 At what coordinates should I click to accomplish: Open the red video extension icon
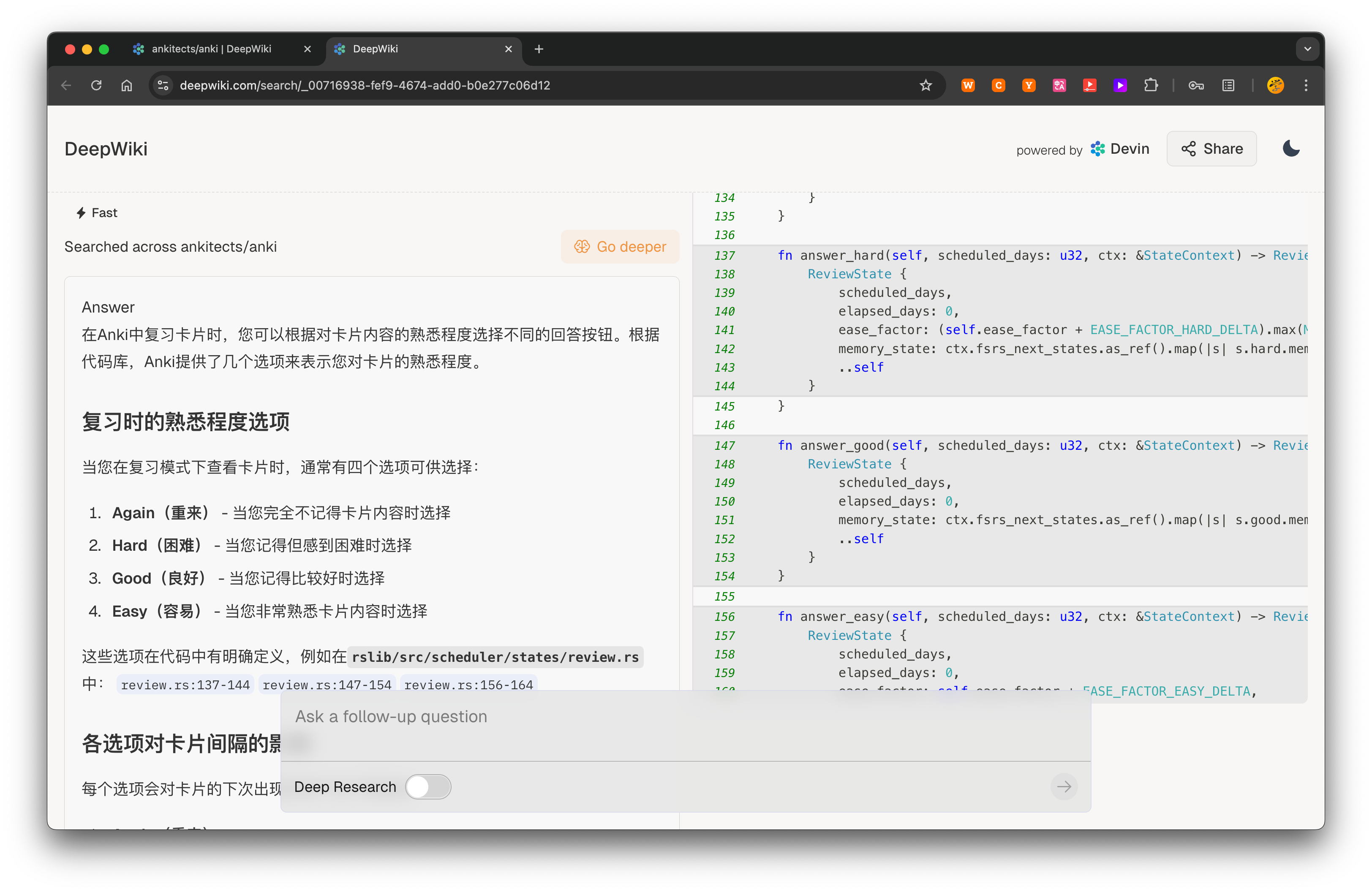pyautogui.click(x=1089, y=85)
